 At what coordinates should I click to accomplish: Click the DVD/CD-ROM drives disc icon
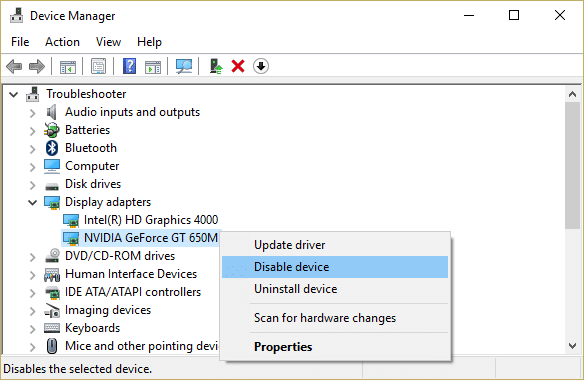click(52, 256)
